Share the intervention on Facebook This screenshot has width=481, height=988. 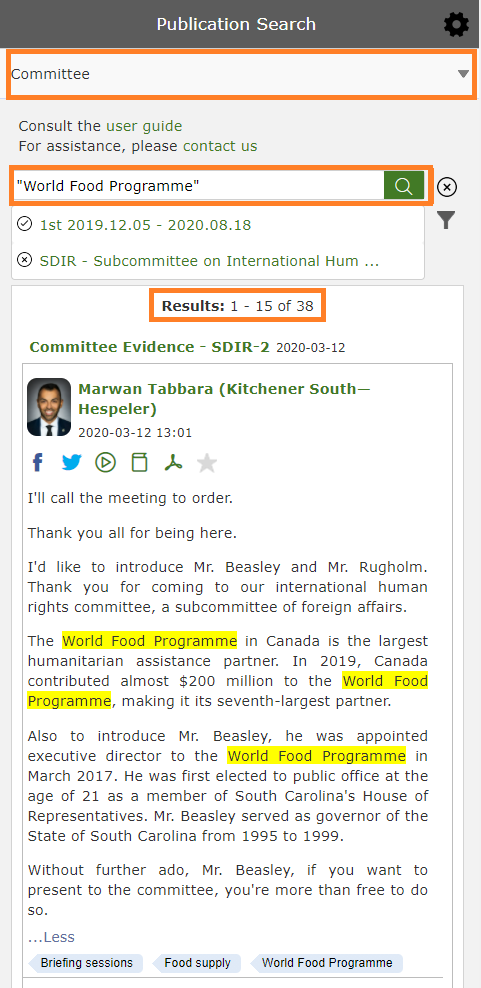tap(38, 463)
